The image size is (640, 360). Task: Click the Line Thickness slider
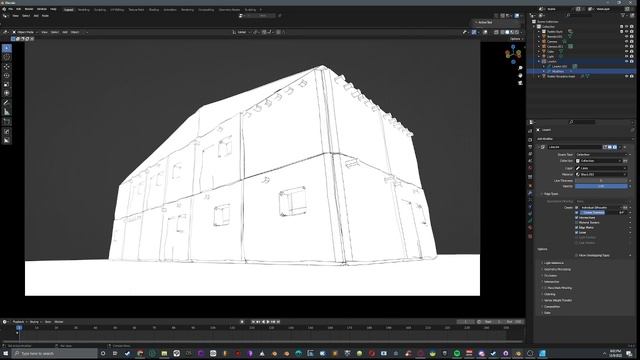(601, 181)
